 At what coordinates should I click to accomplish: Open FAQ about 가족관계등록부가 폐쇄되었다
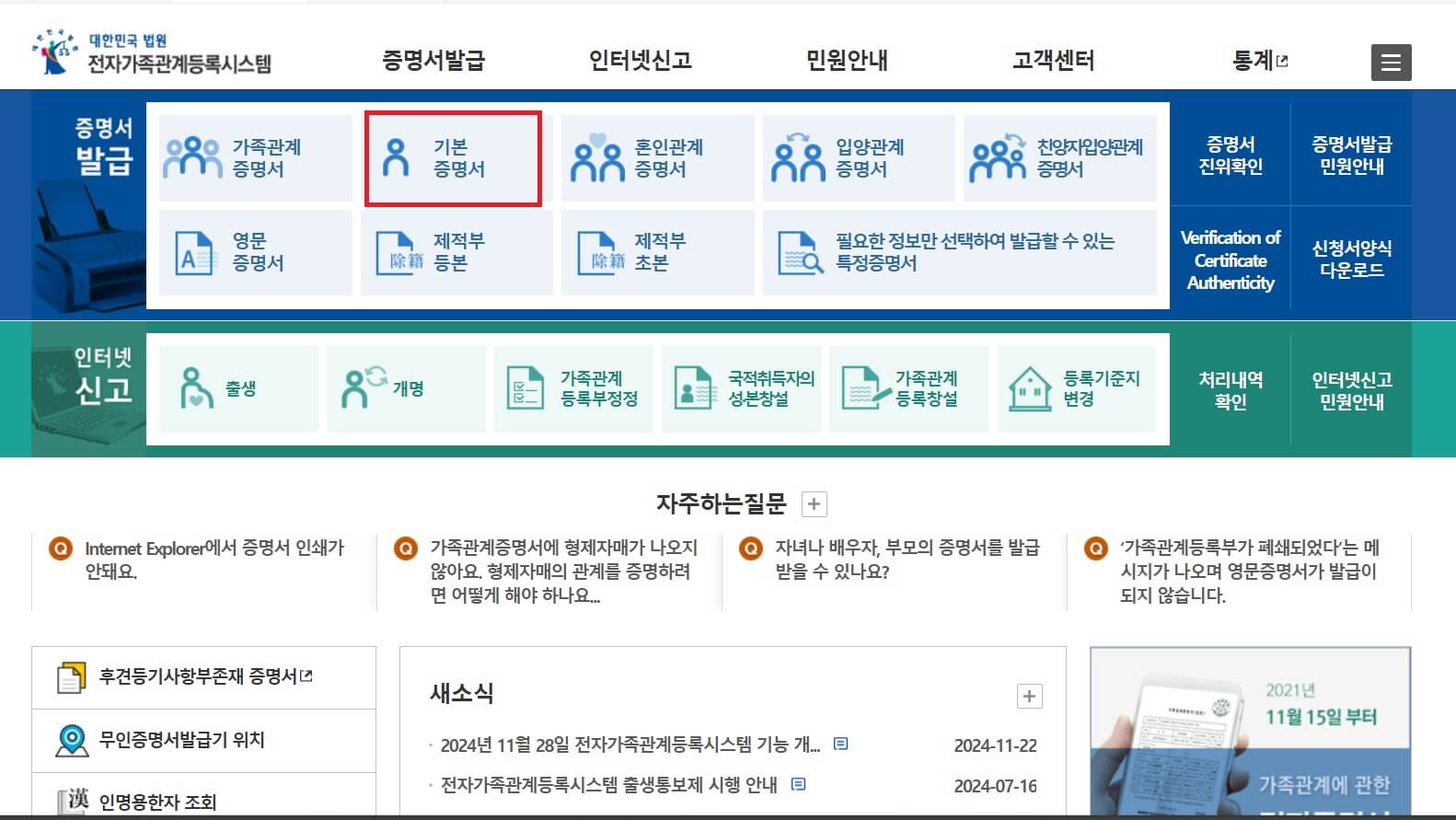[1249, 572]
